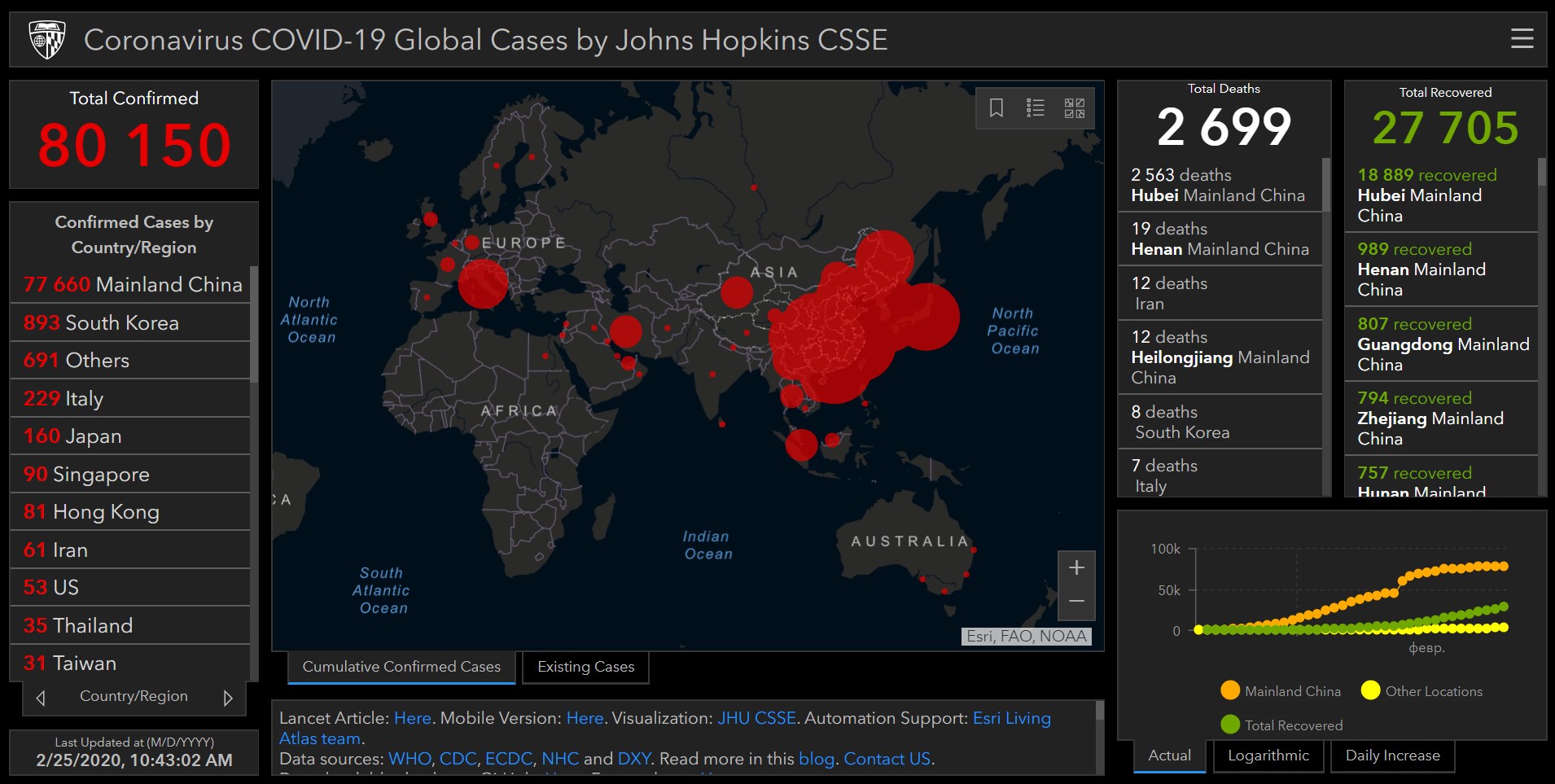This screenshot has height=784, width=1555.
Task: Toggle Total Recovered series in chart legend
Action: click(x=1281, y=725)
